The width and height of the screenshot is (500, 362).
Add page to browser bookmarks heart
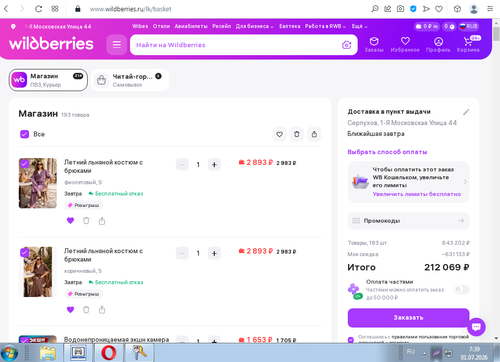(439, 9)
